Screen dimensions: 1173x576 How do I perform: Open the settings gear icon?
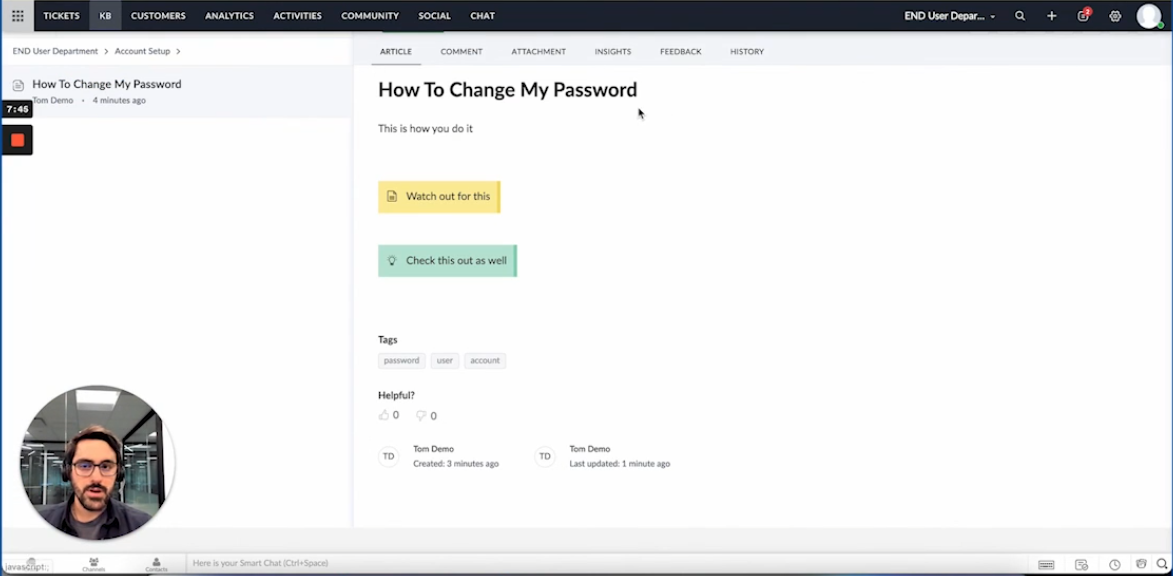1115,16
